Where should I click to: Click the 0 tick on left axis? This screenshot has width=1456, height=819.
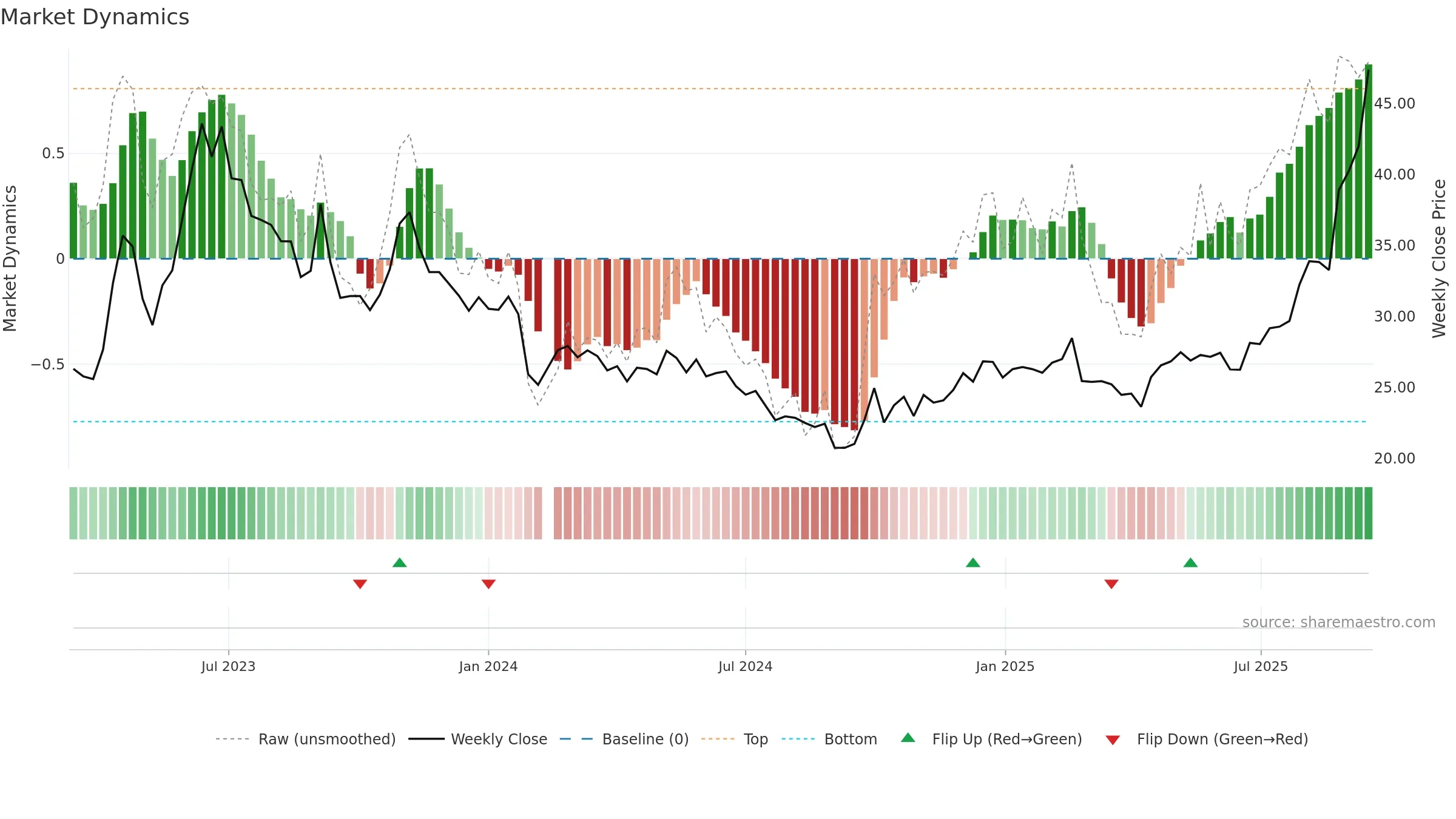pyautogui.click(x=60, y=259)
